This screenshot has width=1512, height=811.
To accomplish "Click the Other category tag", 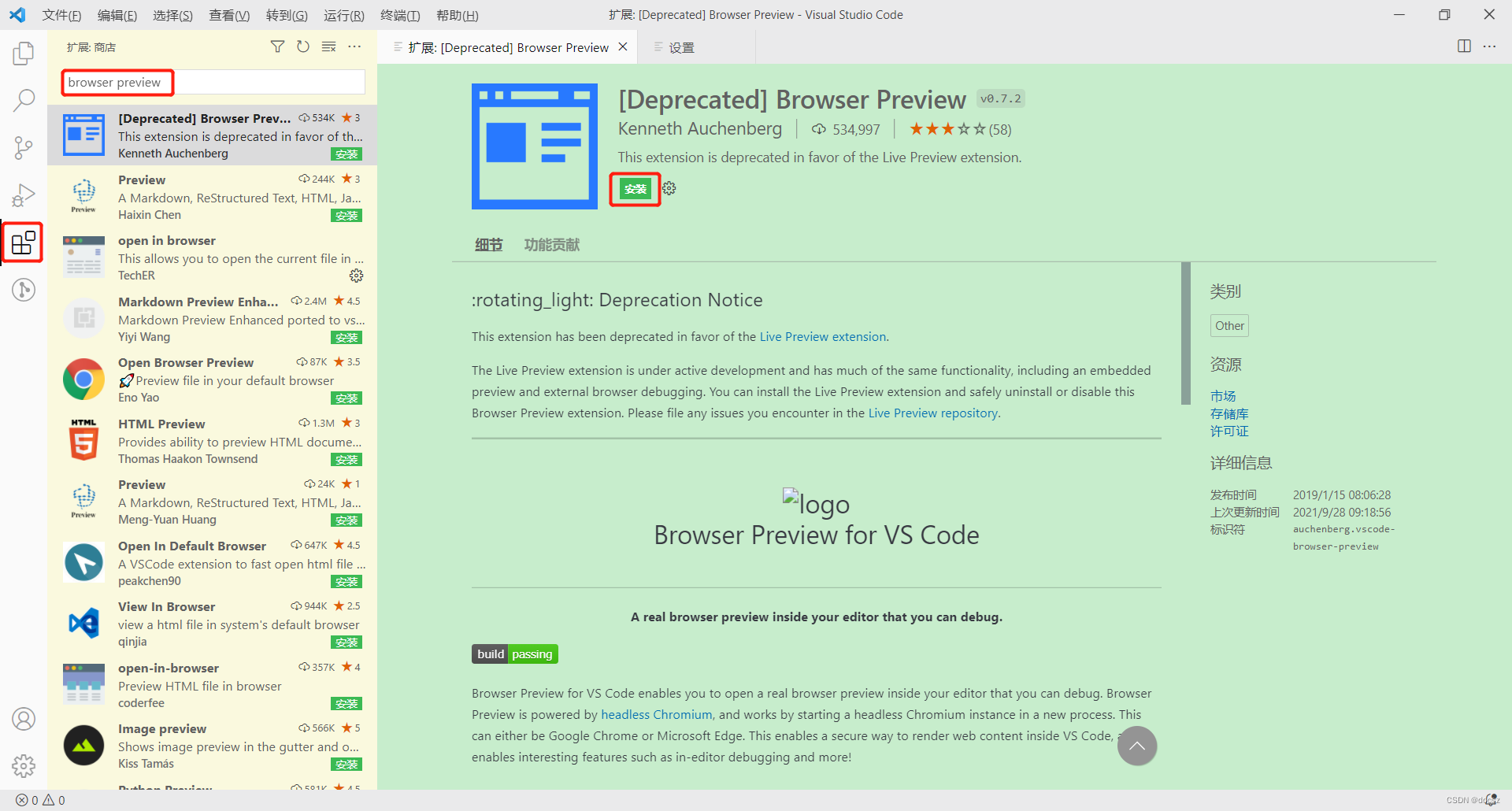I will click(x=1229, y=325).
